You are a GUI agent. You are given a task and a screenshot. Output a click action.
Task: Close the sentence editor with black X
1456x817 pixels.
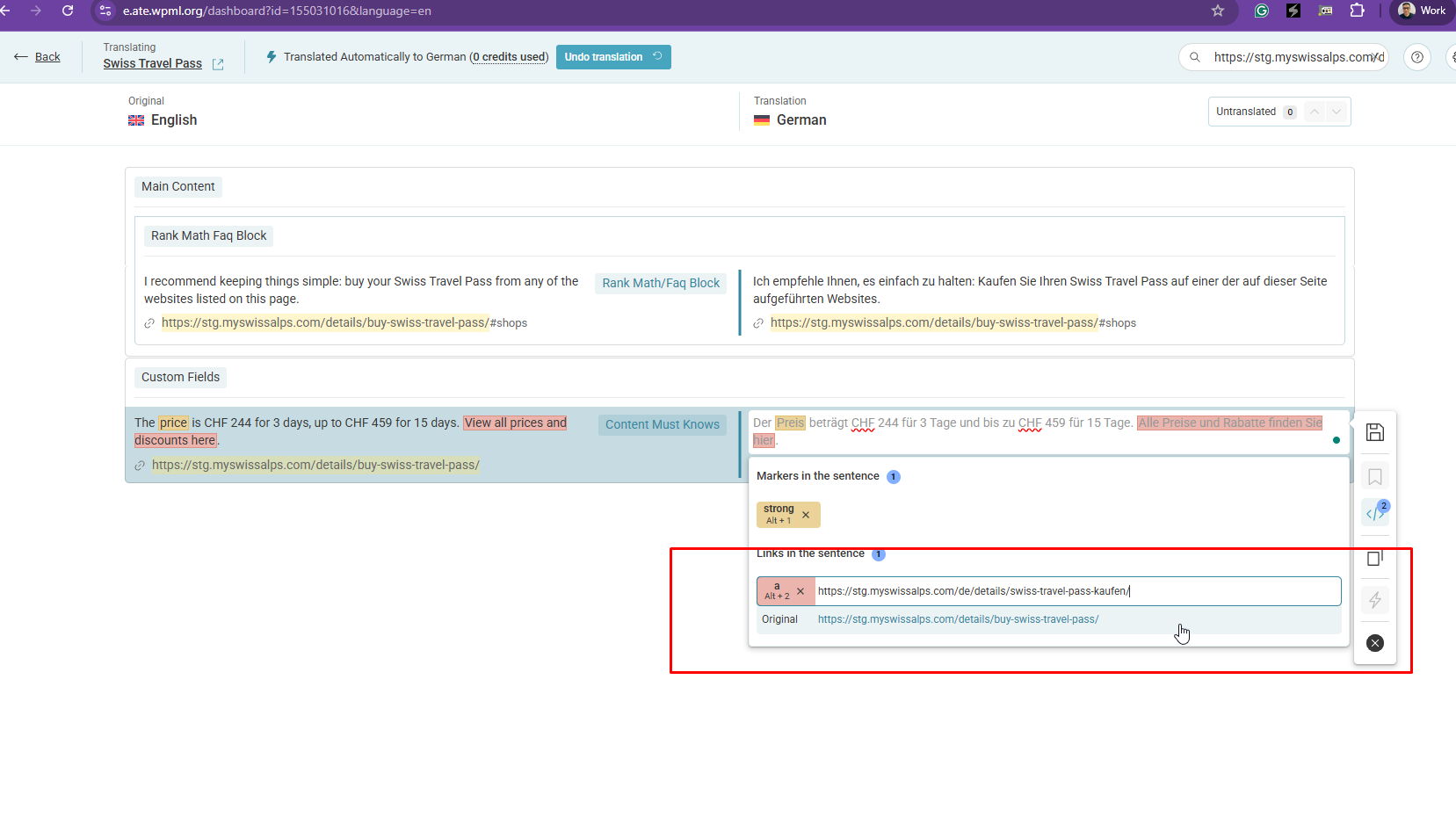click(x=1375, y=643)
